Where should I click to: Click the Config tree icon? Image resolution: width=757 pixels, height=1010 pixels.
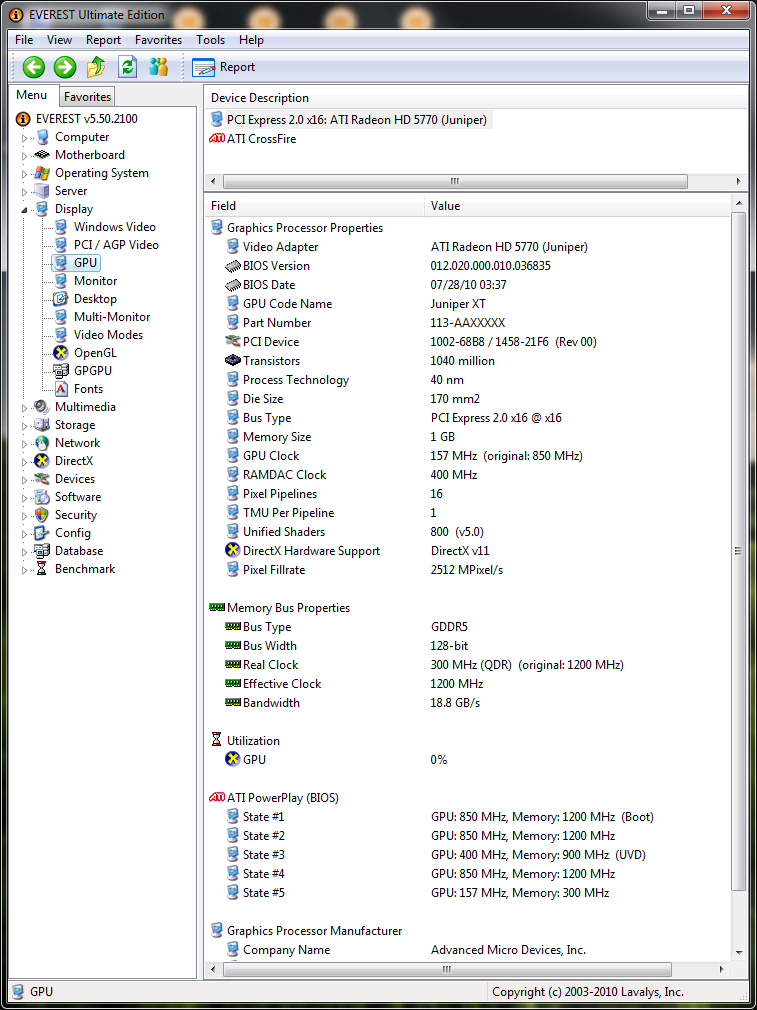[x=42, y=533]
